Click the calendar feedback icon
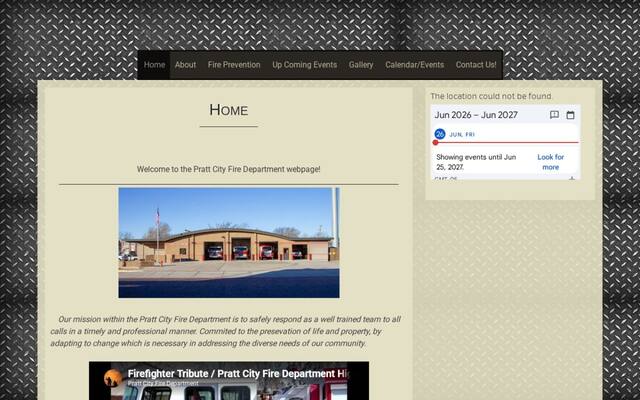The image size is (640, 400). pos(554,115)
